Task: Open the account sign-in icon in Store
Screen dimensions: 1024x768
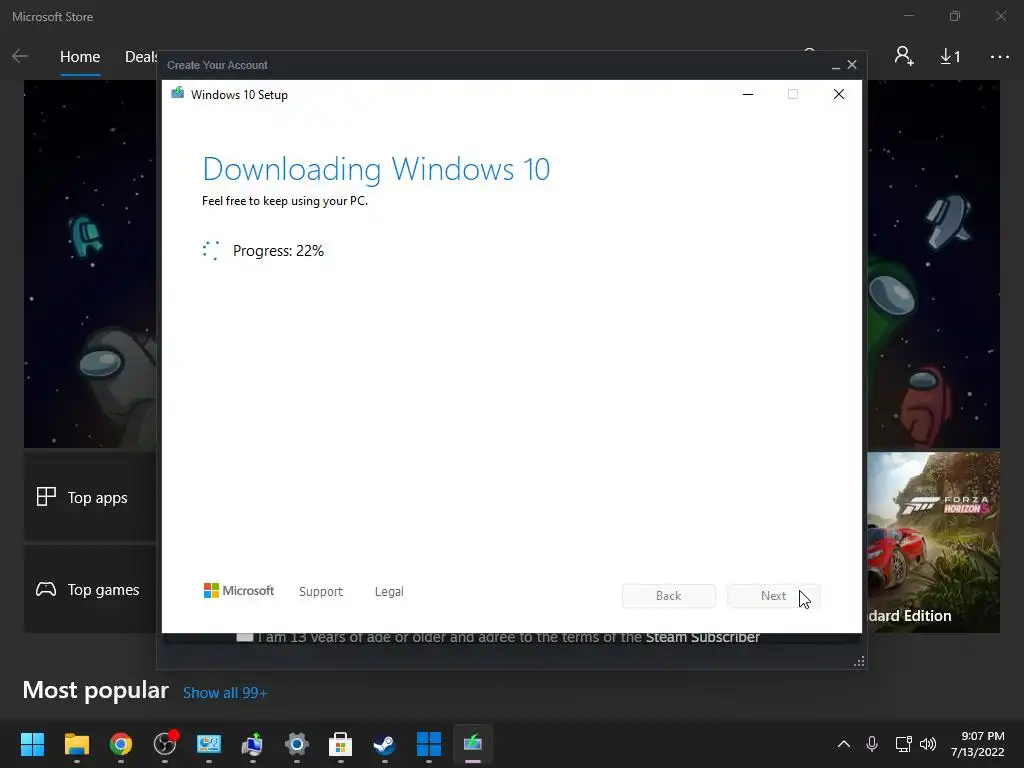Action: click(x=904, y=56)
